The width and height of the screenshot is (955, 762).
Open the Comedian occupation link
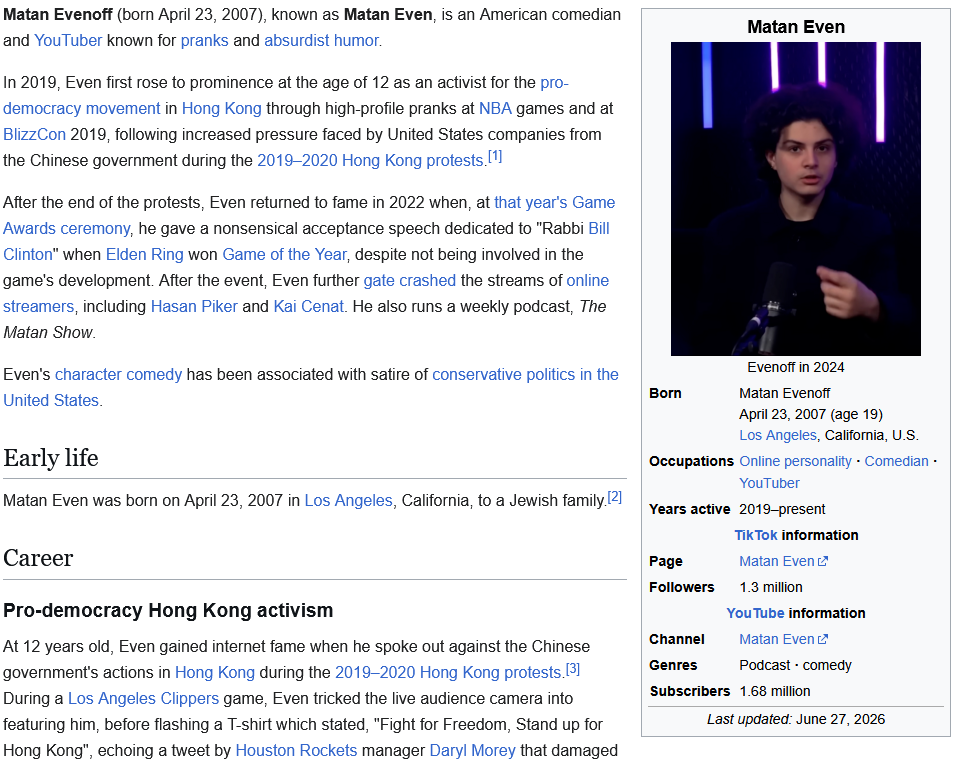click(x=897, y=462)
